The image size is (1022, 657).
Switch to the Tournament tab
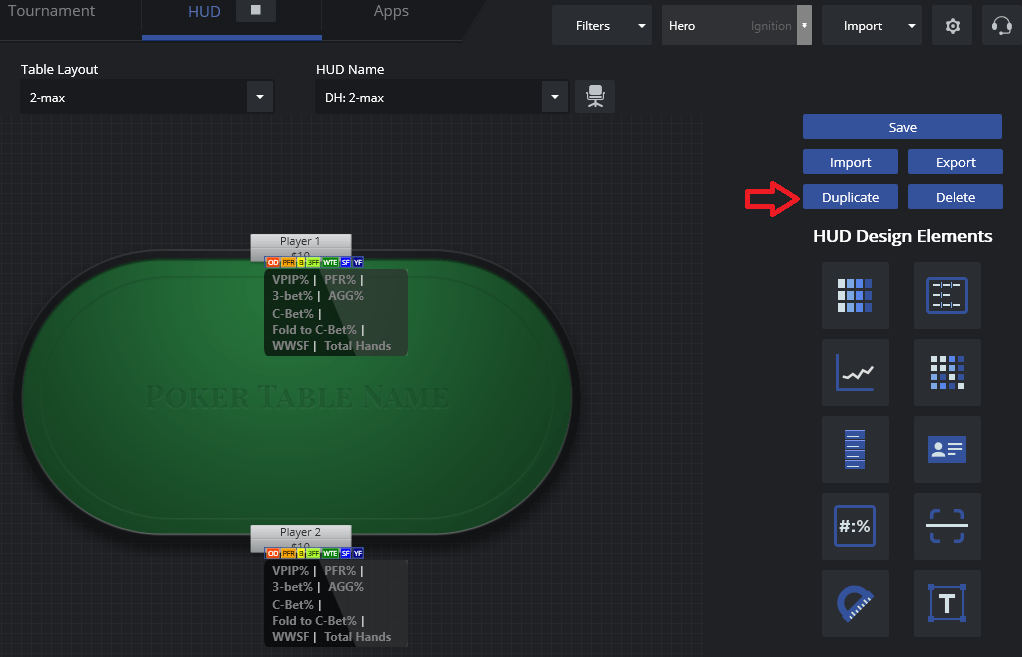click(x=51, y=11)
